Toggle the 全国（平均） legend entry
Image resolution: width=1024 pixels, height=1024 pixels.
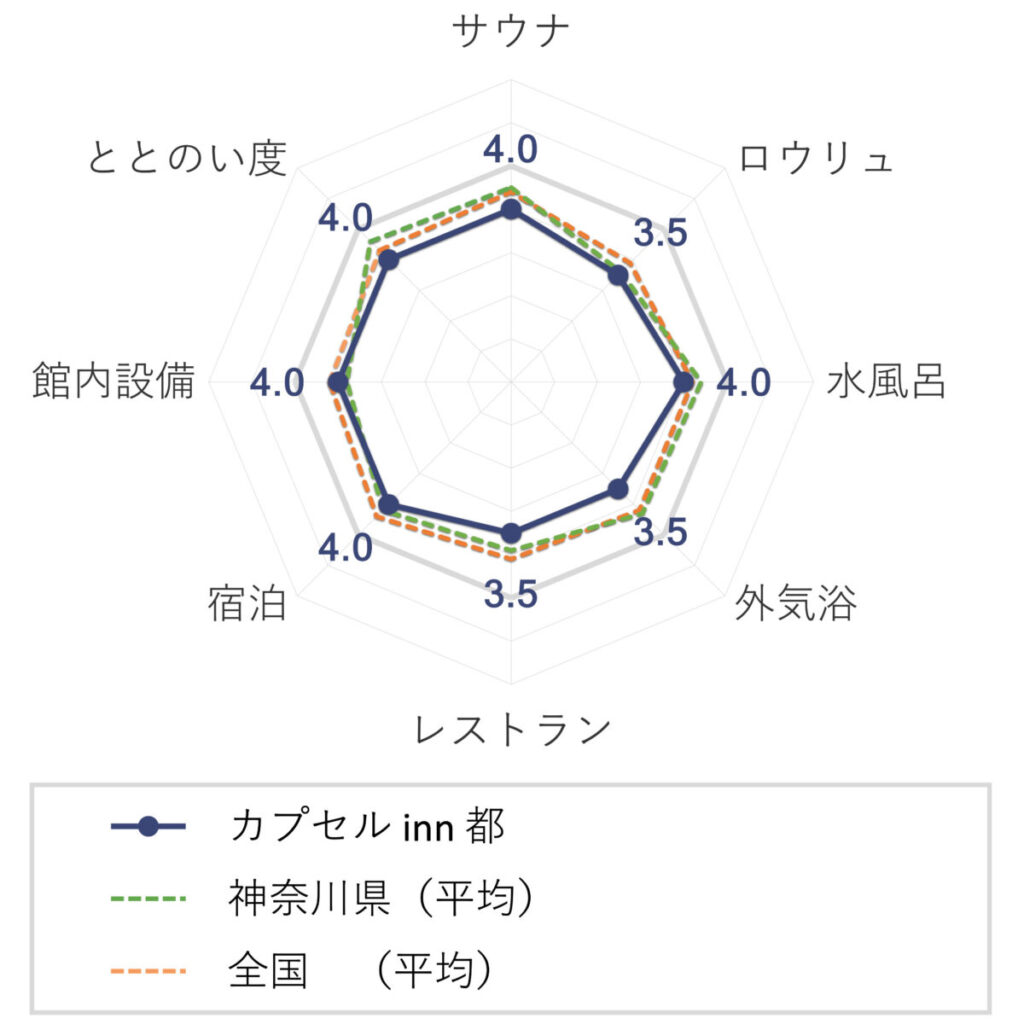pyautogui.click(x=301, y=970)
